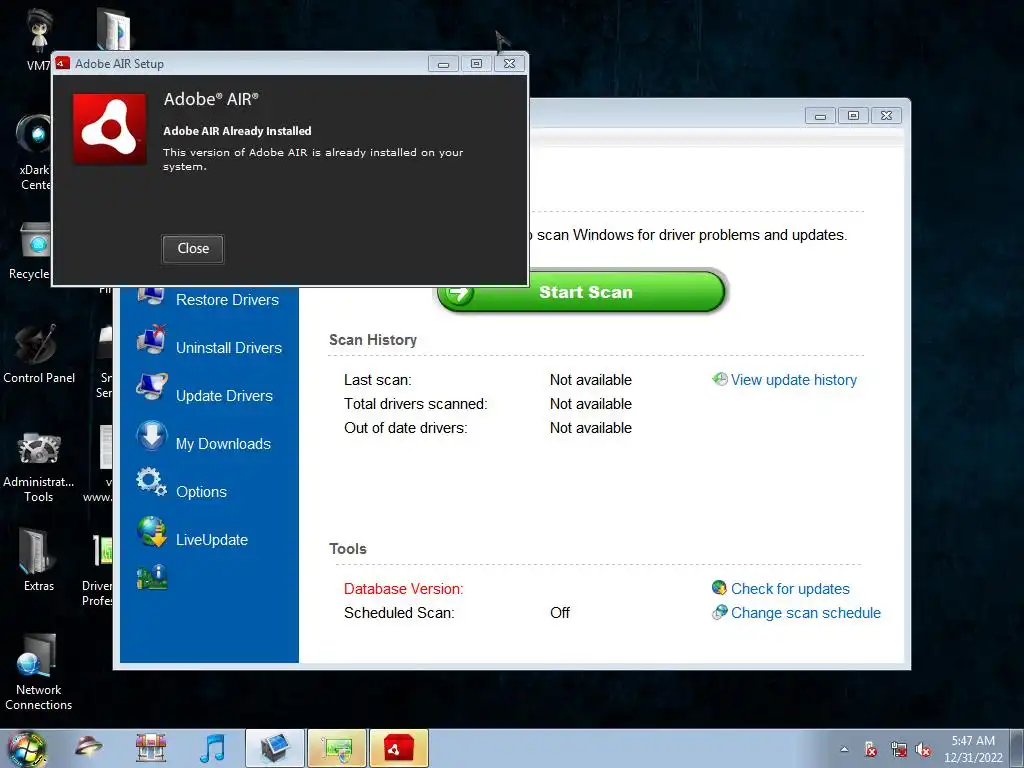Select the VM7 character desktop icon
The height and width of the screenshot is (768, 1024).
tap(39, 39)
